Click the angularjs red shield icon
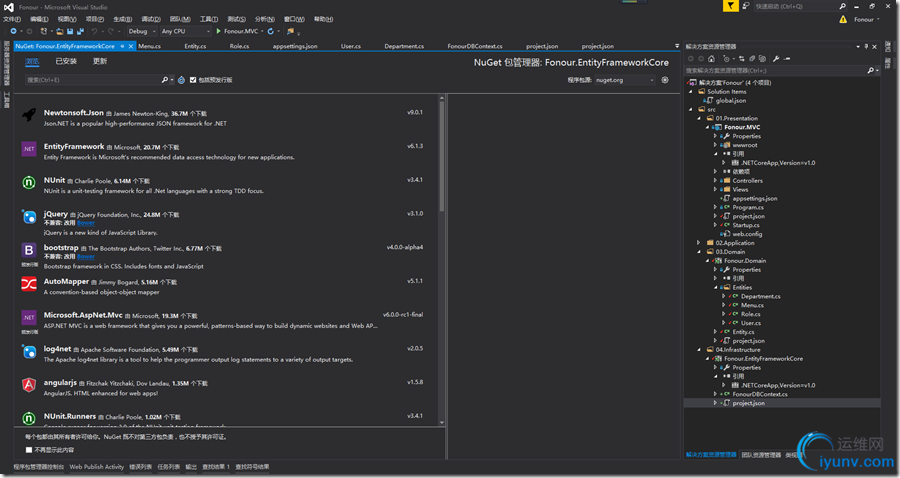This screenshot has height=478, width=900. (x=29, y=385)
